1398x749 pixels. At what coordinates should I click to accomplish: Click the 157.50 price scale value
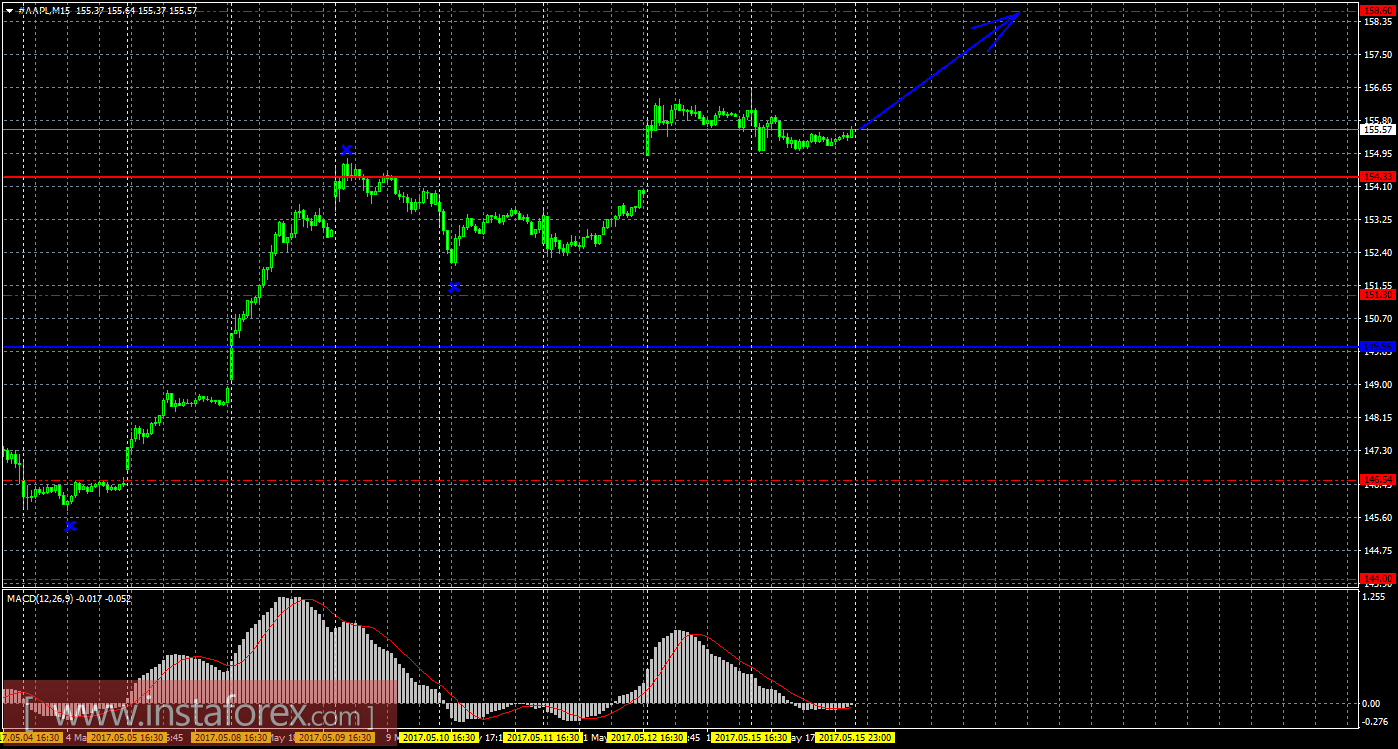(x=1376, y=54)
